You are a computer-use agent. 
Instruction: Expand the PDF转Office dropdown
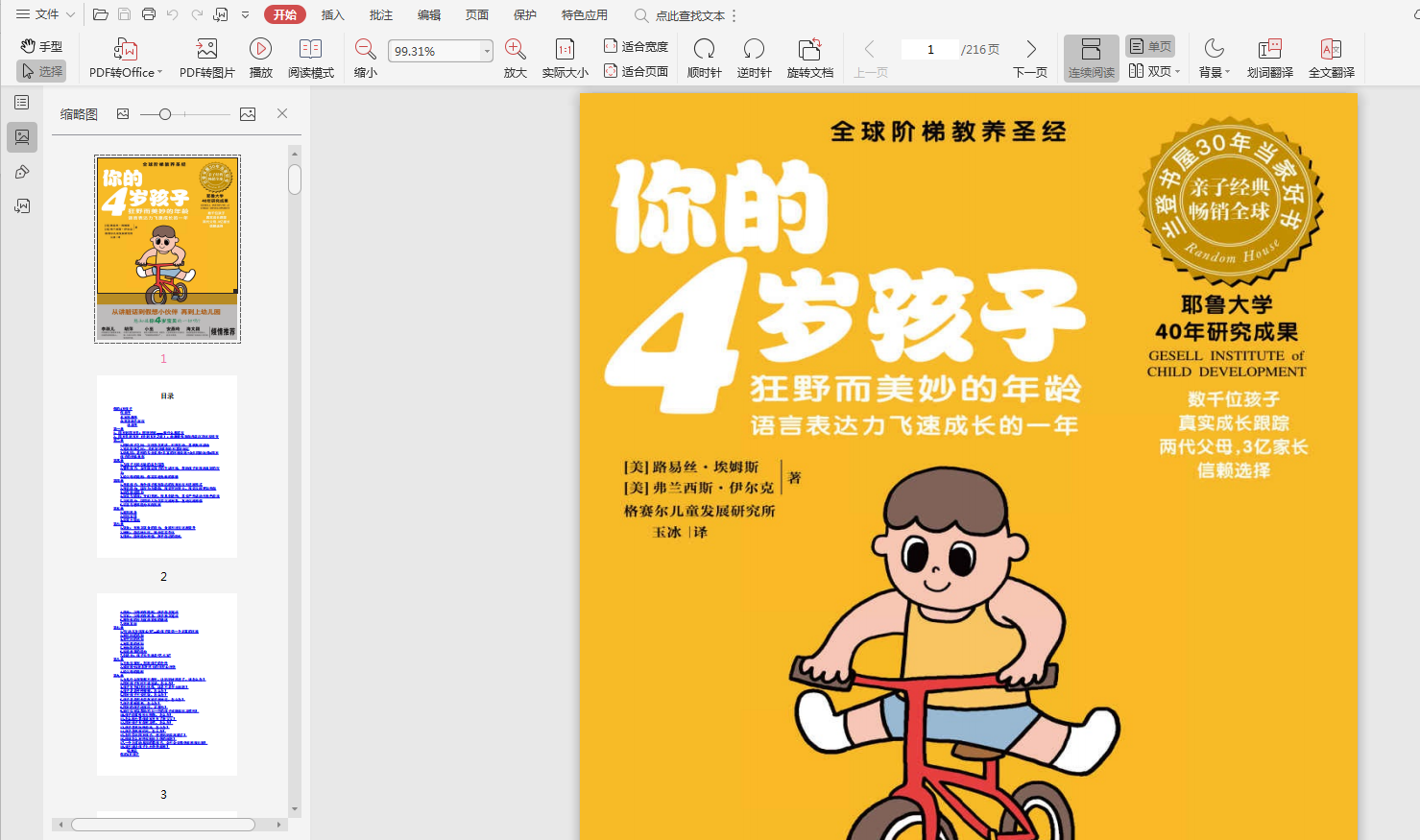click(x=160, y=73)
